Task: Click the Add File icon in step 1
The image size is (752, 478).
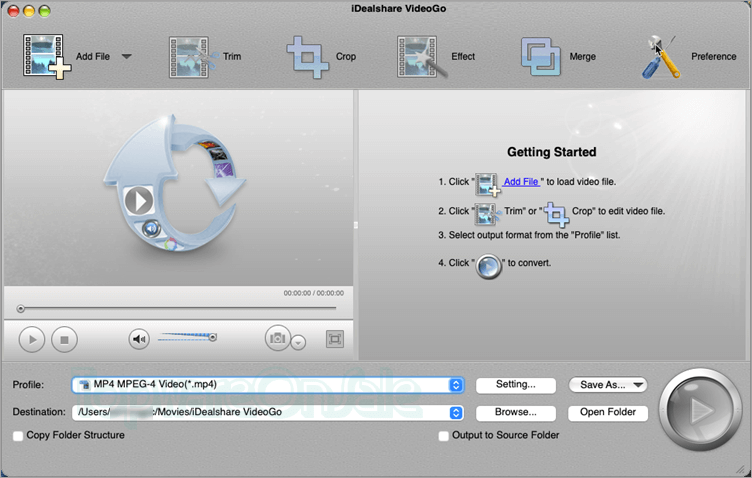Action: pos(487,185)
